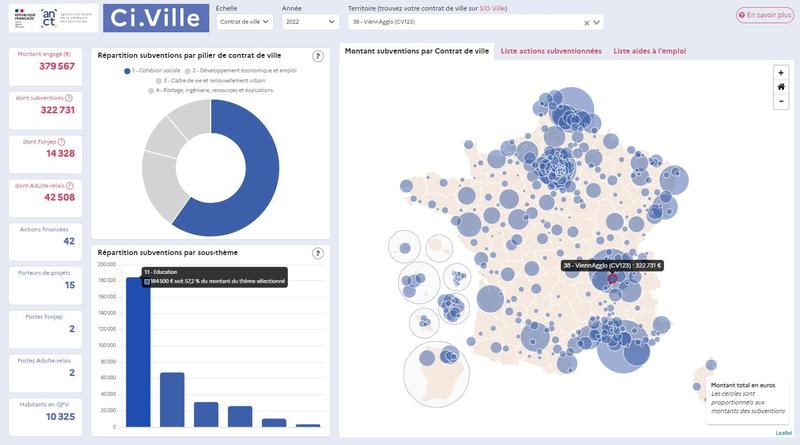
Task: Zoom in on the map
Action: pyautogui.click(x=780, y=72)
